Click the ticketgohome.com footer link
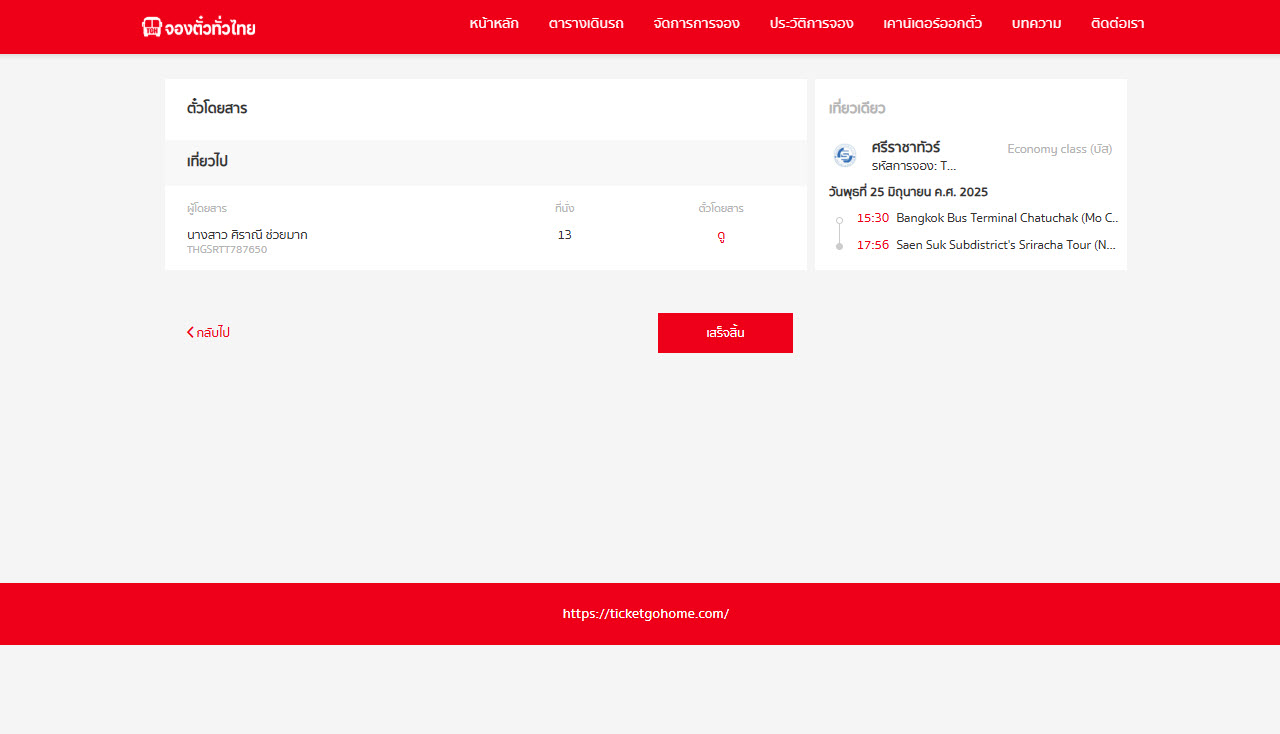This screenshot has height=734, width=1280. click(x=645, y=614)
